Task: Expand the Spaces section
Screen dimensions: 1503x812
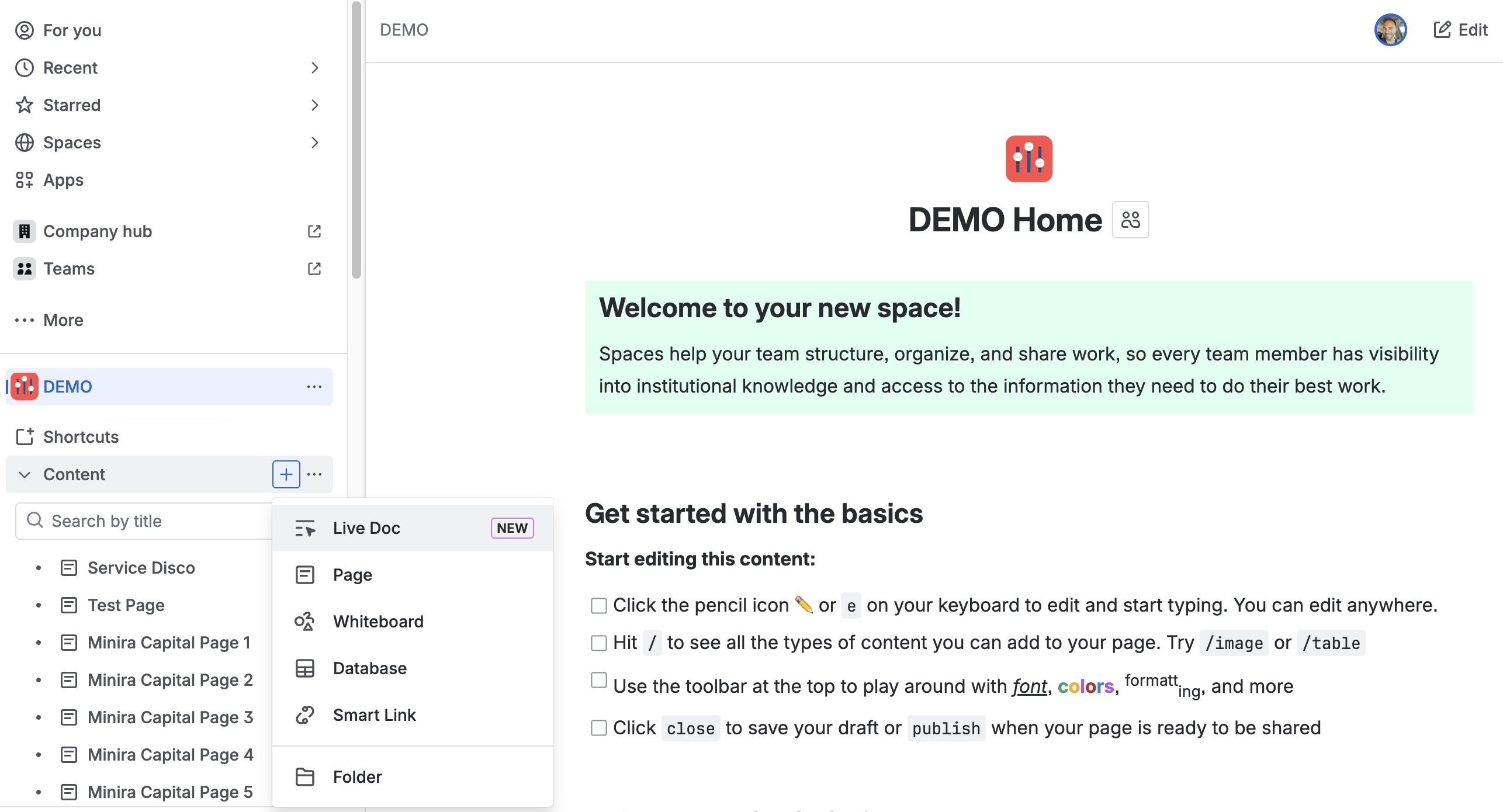Action: point(314,143)
